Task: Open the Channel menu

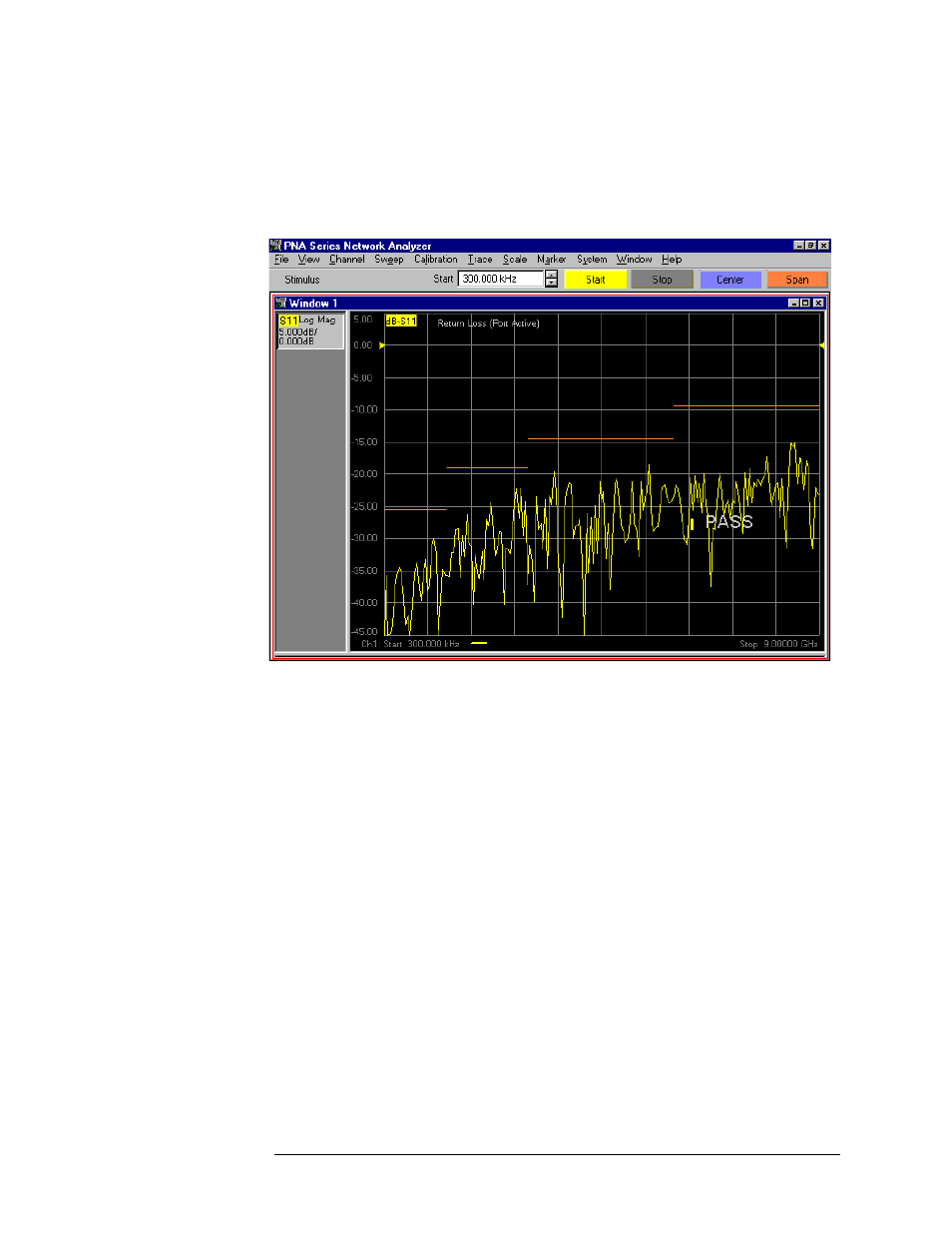Action: coord(346,260)
